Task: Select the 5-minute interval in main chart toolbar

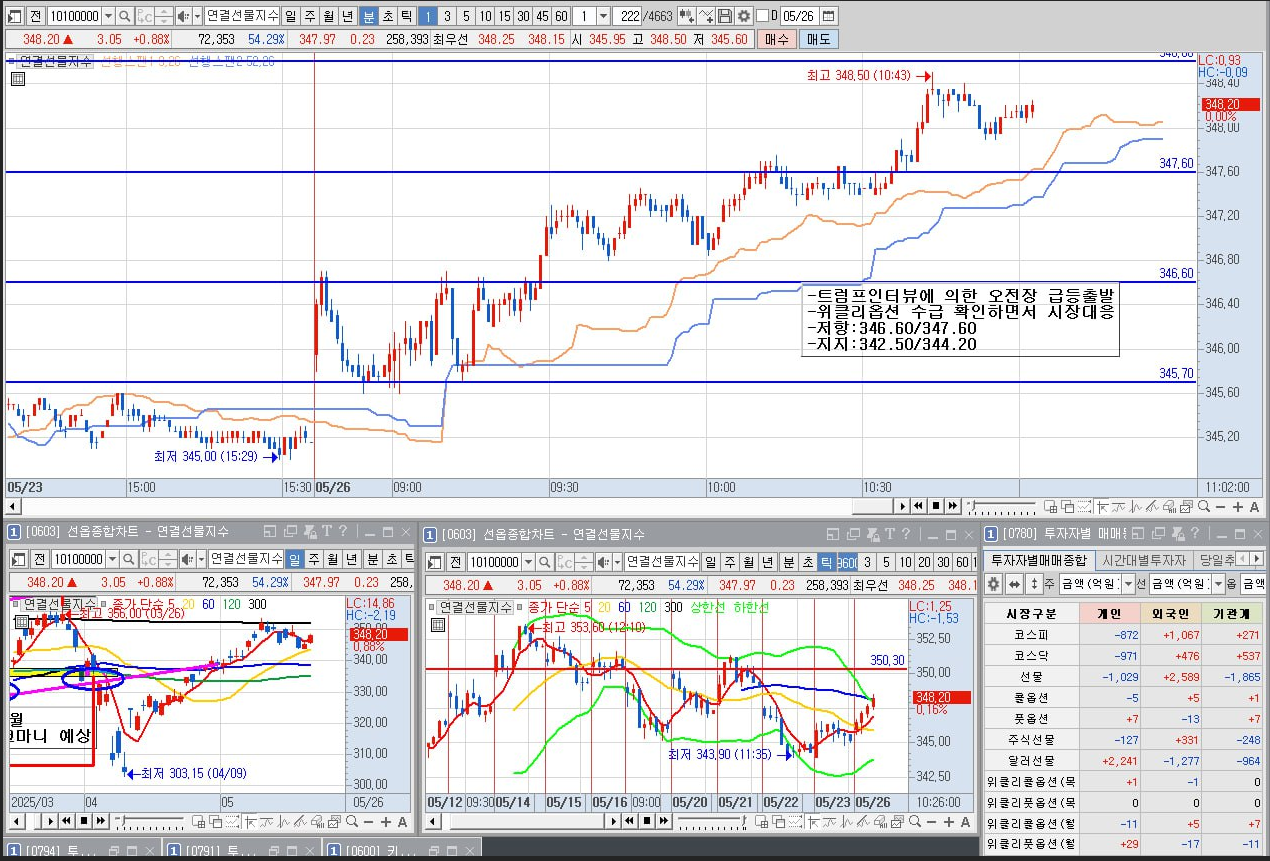Action: (465, 16)
